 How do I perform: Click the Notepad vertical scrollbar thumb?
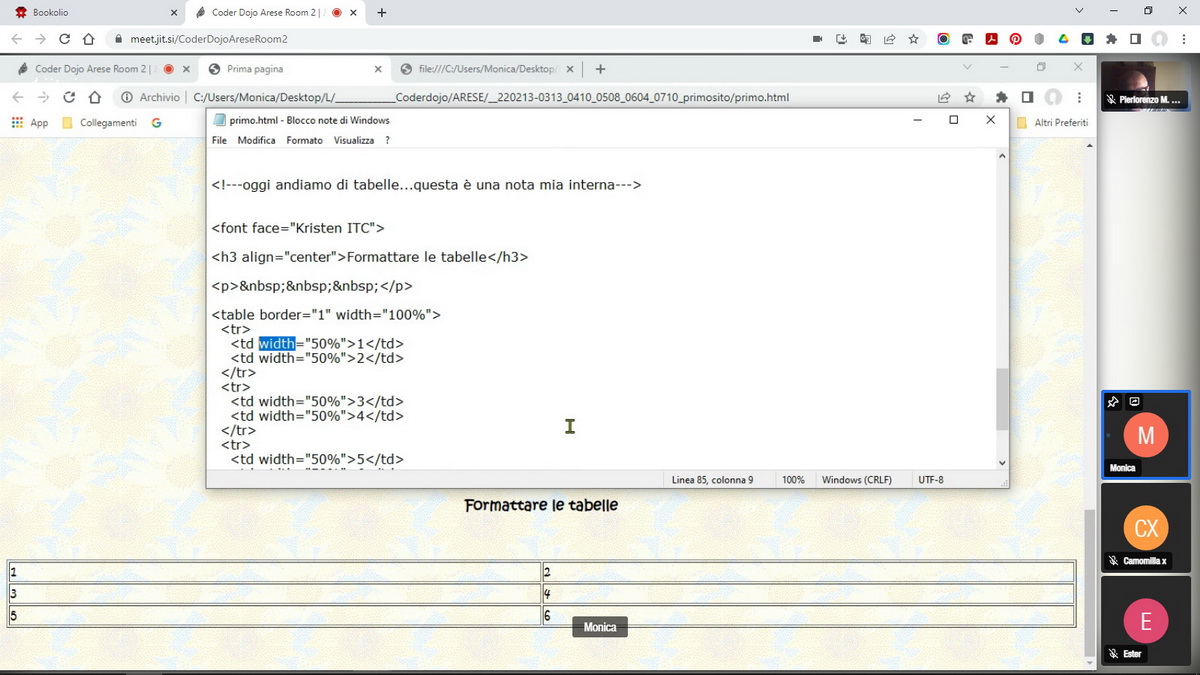point(1002,399)
